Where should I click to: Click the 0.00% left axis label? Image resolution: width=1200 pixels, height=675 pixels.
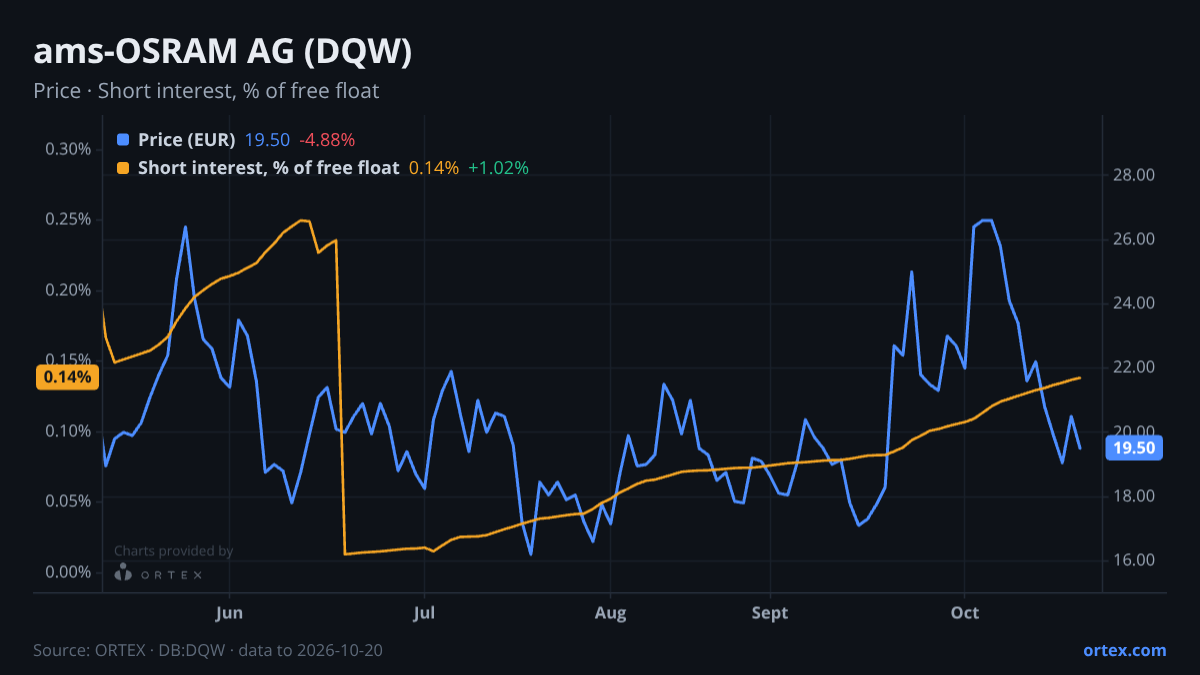pos(68,572)
